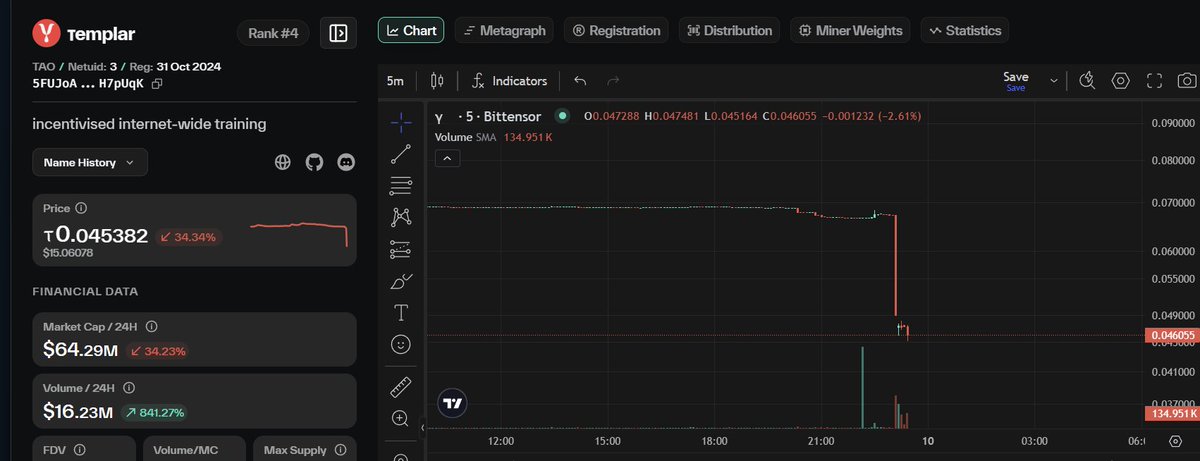Click the Templar logo icon
Viewport: 1200px width, 461px height.
point(46,33)
